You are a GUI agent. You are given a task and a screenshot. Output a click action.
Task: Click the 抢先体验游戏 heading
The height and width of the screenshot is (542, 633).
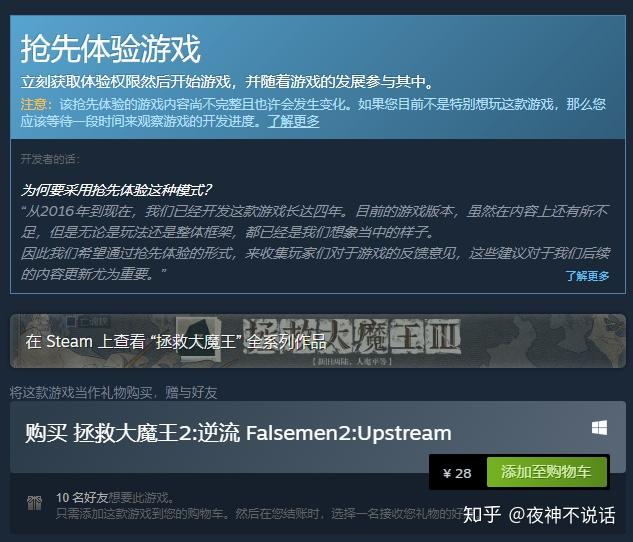(111, 49)
